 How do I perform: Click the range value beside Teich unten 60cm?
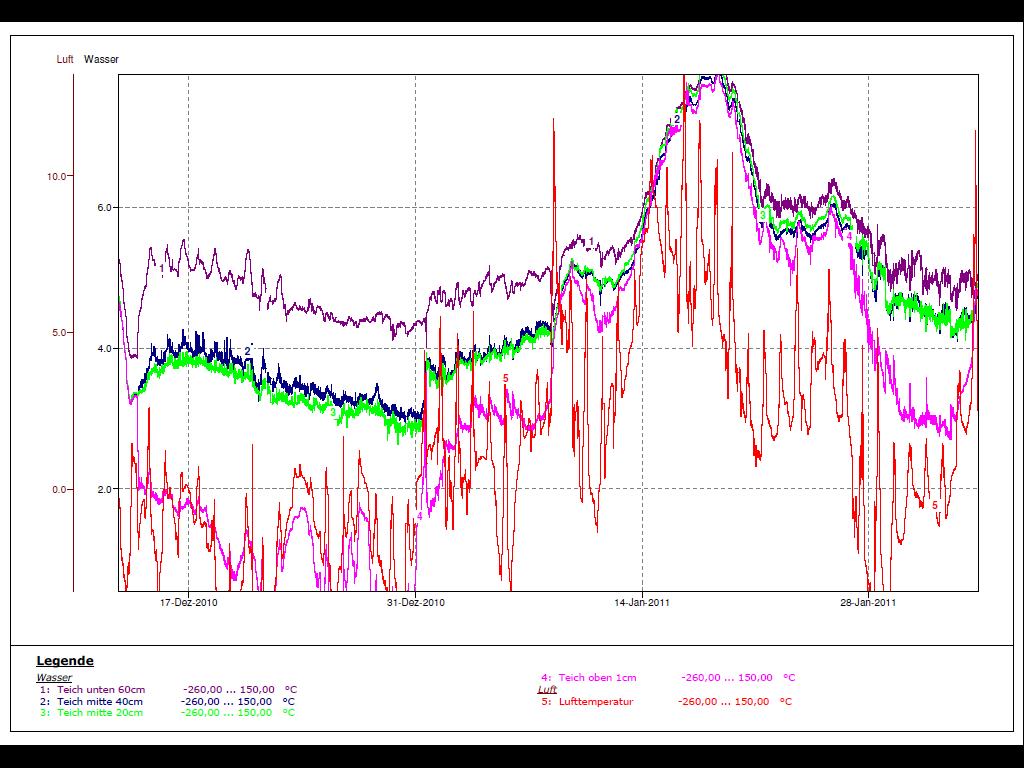(229, 690)
